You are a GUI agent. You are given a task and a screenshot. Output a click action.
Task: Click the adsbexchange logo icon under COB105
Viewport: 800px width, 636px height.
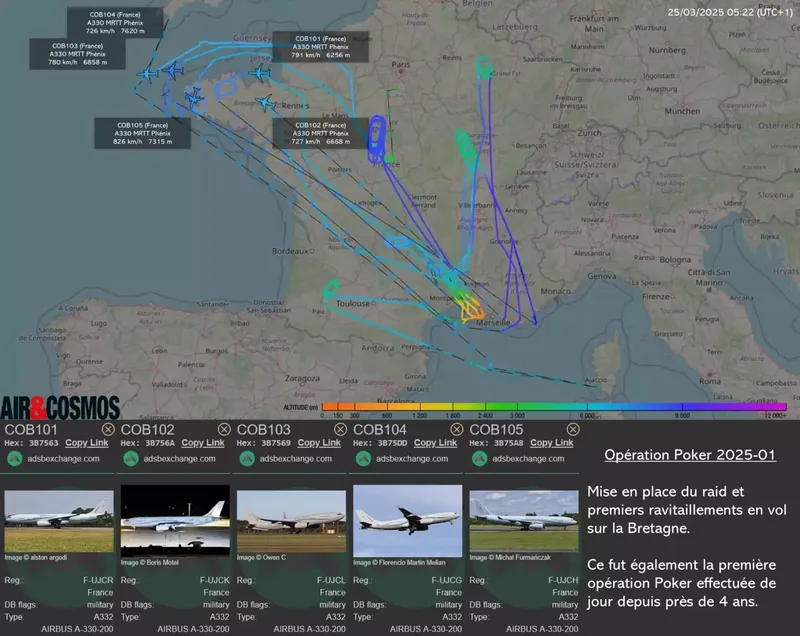(x=479, y=459)
